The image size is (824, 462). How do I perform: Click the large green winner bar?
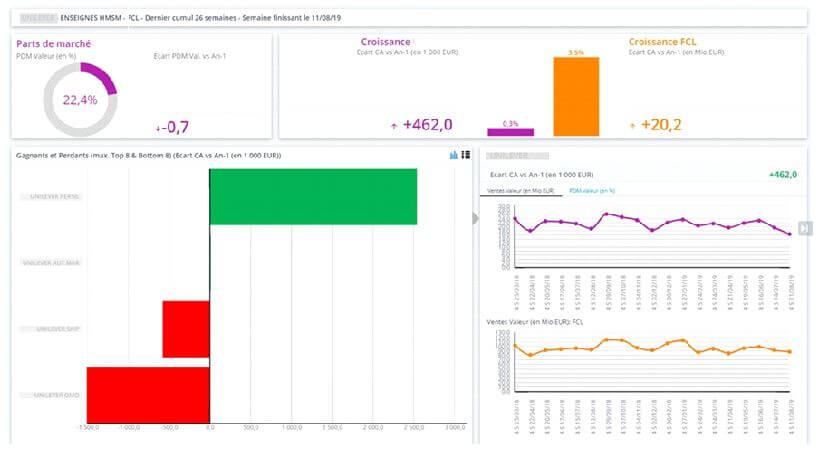pyautogui.click(x=313, y=197)
